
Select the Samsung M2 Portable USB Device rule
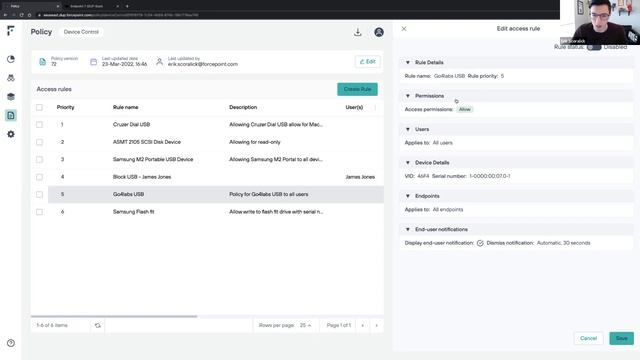153,160
